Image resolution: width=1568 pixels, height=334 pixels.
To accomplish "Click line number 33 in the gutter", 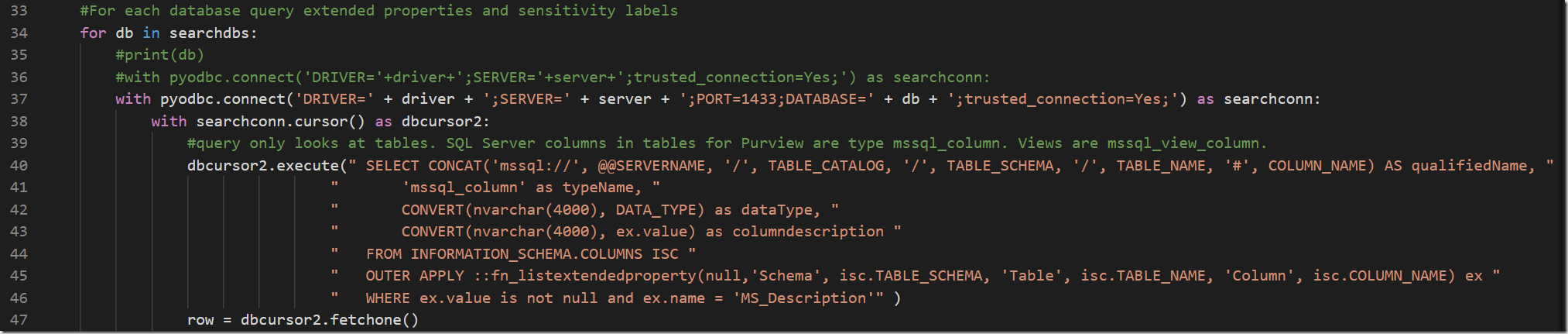I will 19,11.
